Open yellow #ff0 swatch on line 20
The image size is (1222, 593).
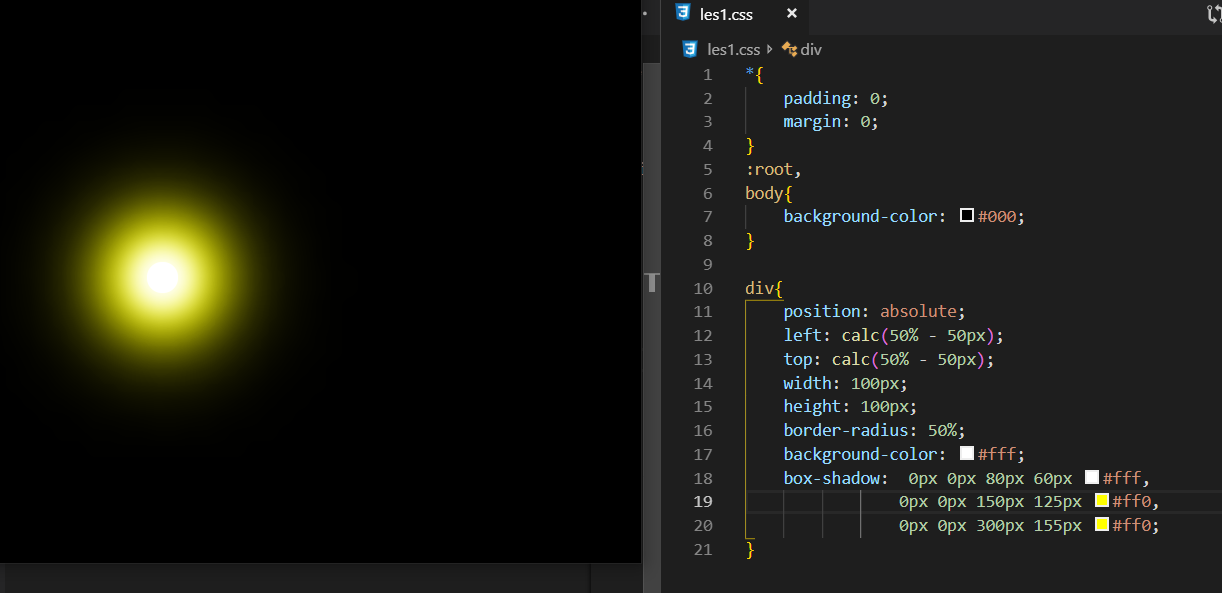click(1102, 525)
